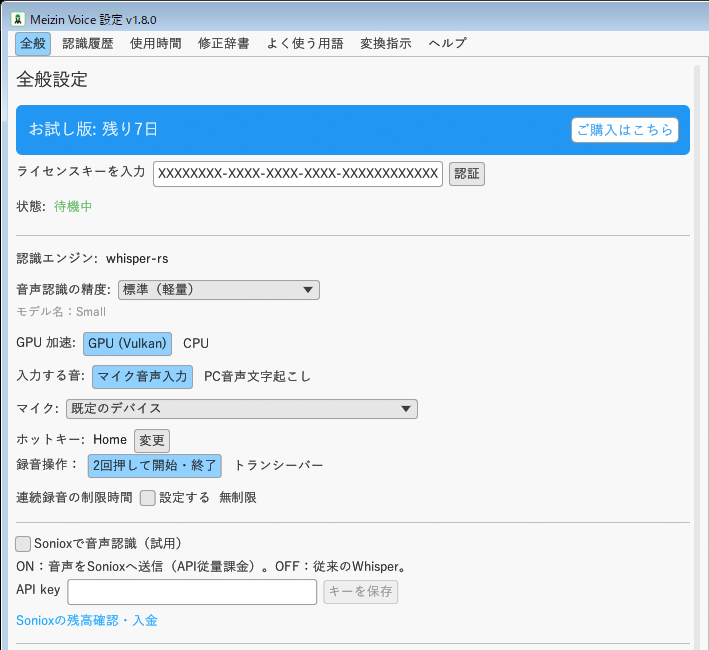Click the whisper-rs engine name

pos(137,259)
